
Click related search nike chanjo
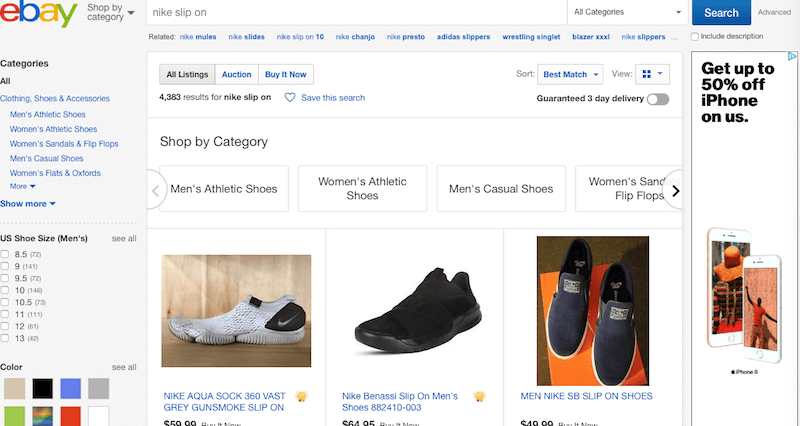pyautogui.click(x=355, y=37)
